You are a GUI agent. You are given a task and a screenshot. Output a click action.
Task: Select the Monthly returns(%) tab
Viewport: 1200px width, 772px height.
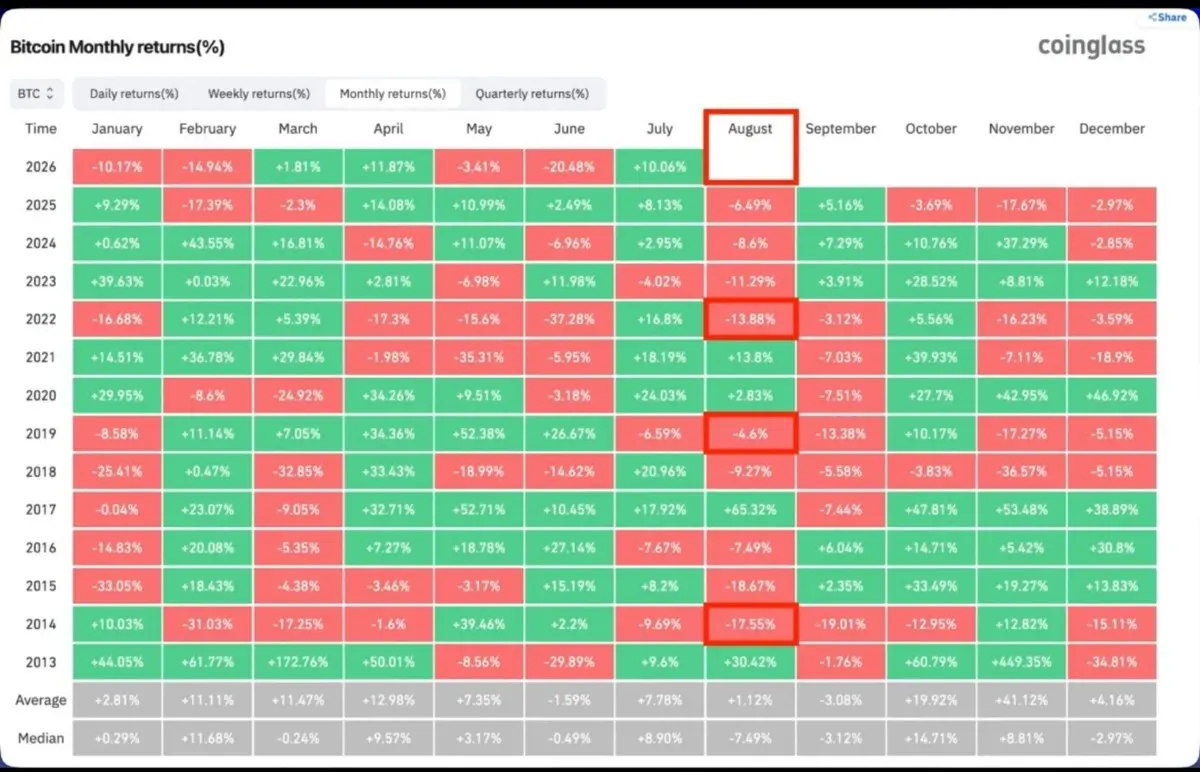click(x=393, y=94)
